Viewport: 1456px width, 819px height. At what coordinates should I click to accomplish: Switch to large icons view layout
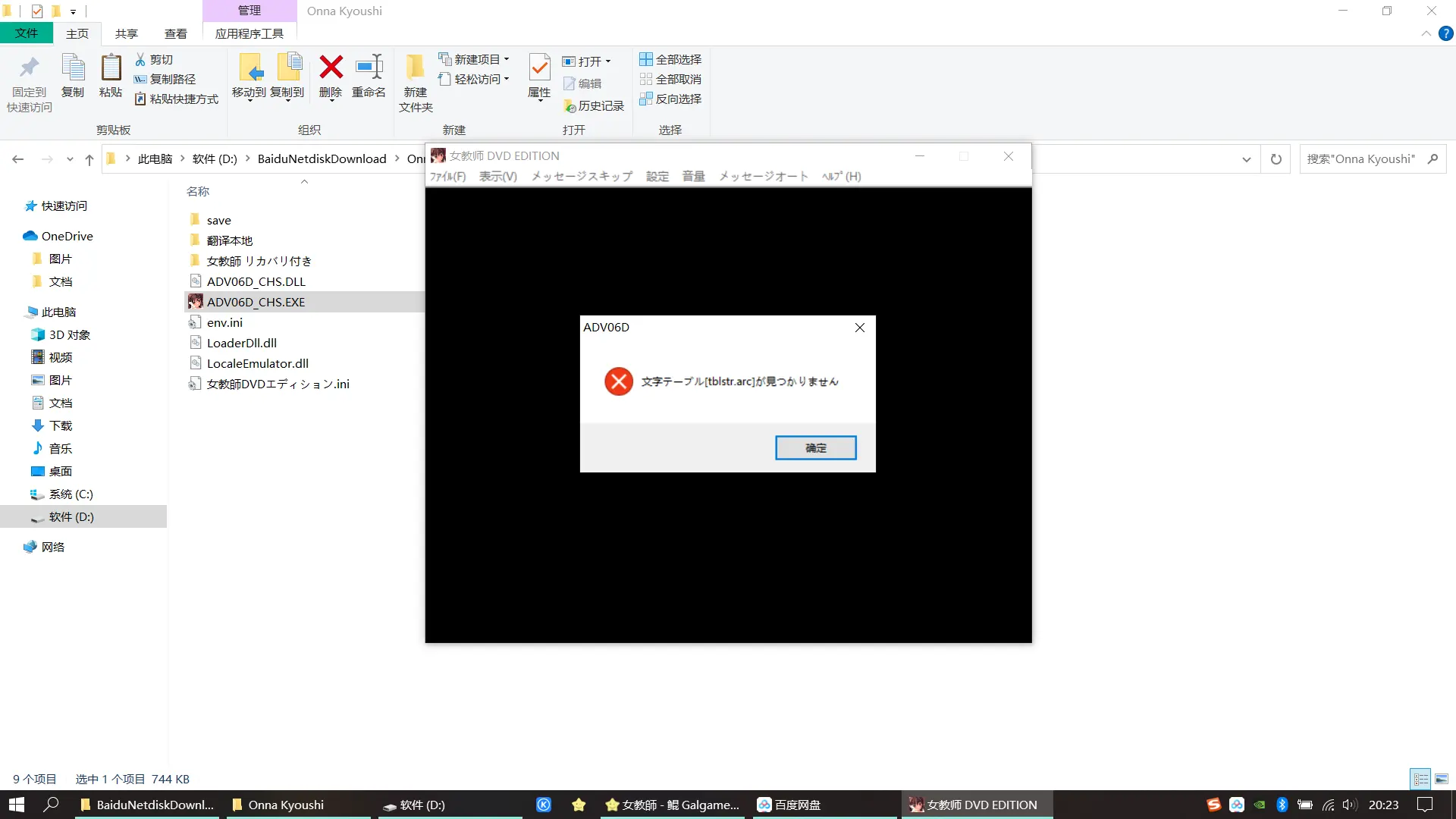pyautogui.click(x=1442, y=779)
